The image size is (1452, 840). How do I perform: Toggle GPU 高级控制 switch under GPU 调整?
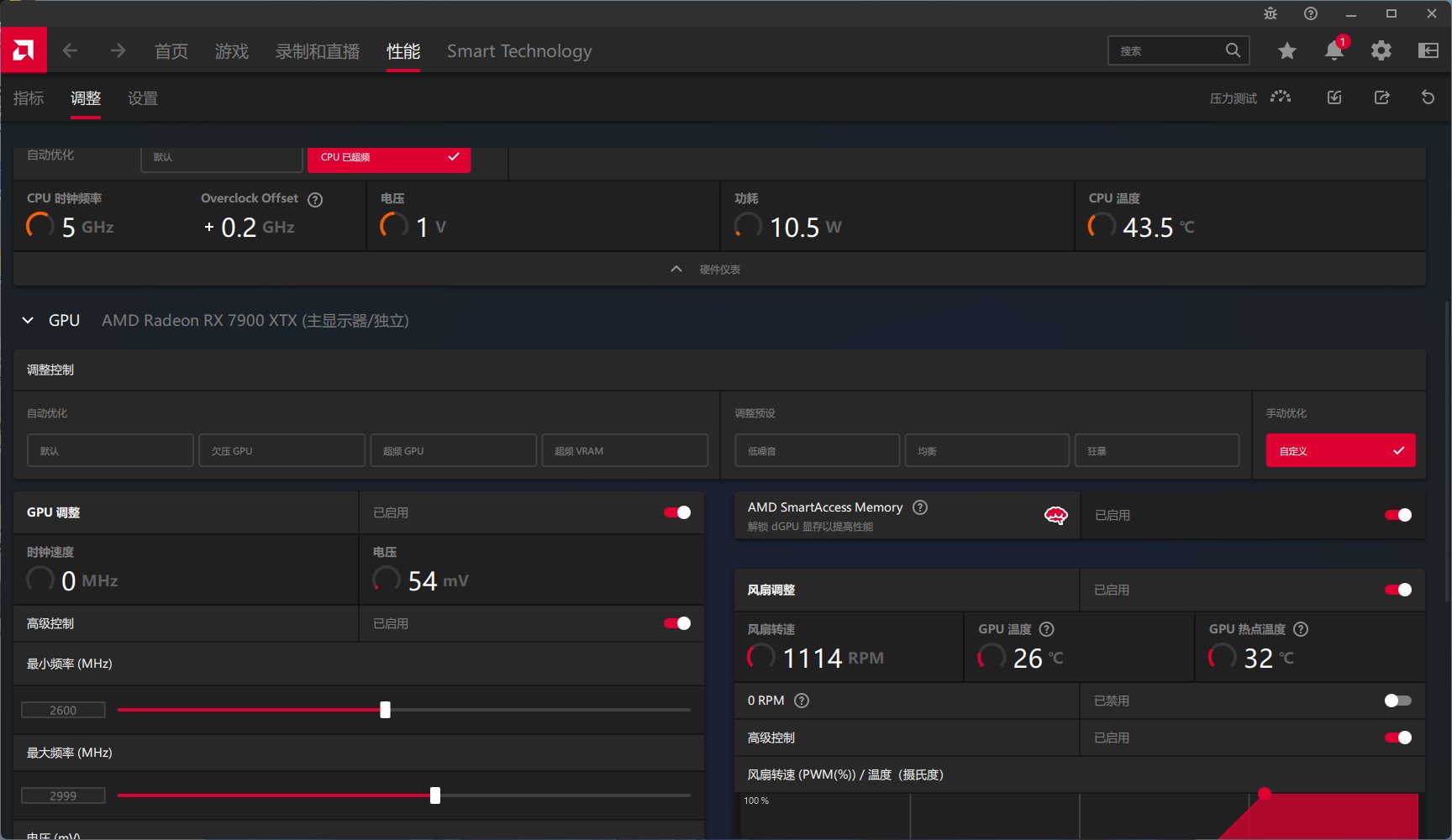click(x=677, y=623)
